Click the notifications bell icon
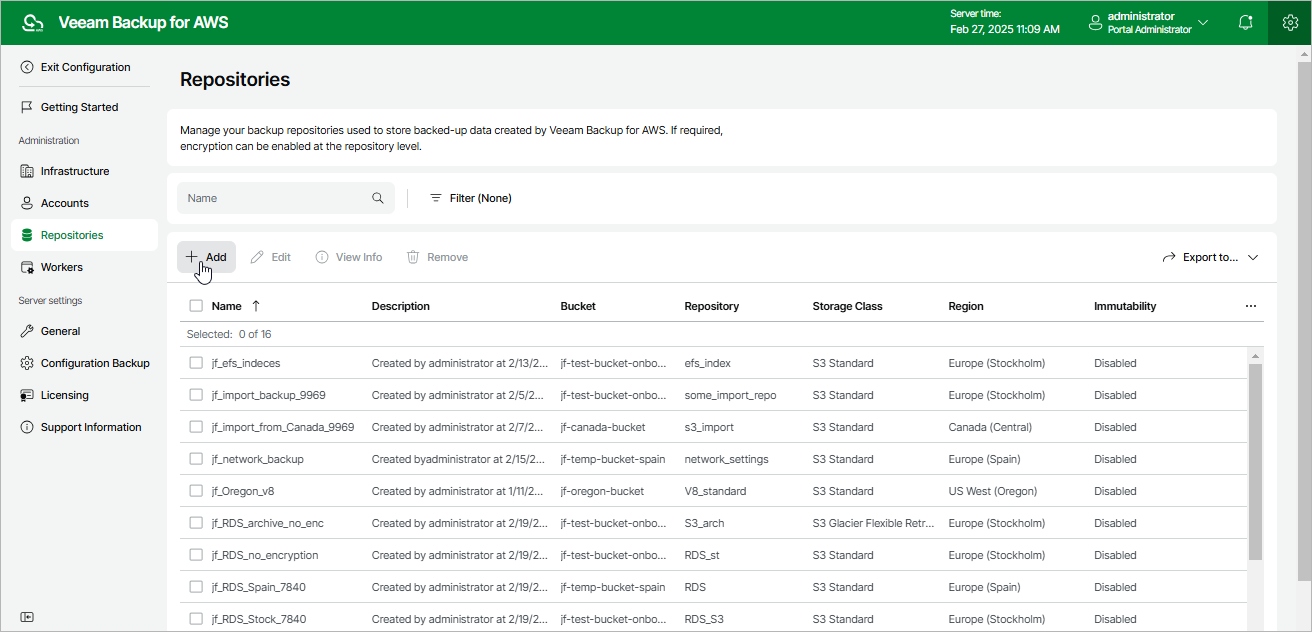 1246,22
